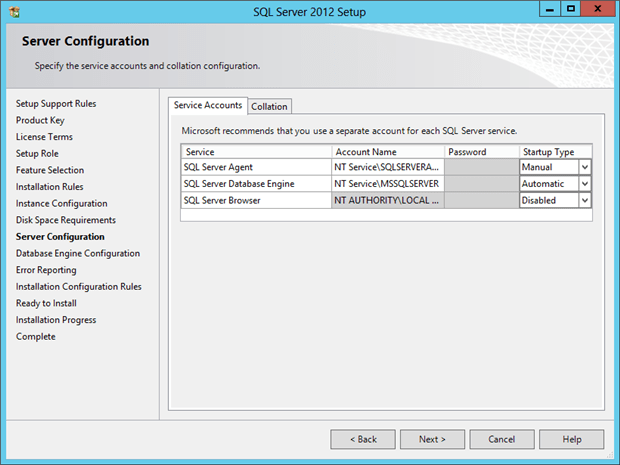Maximize the SQL Server 2012 Setup window
620x465 pixels.
[571, 9]
